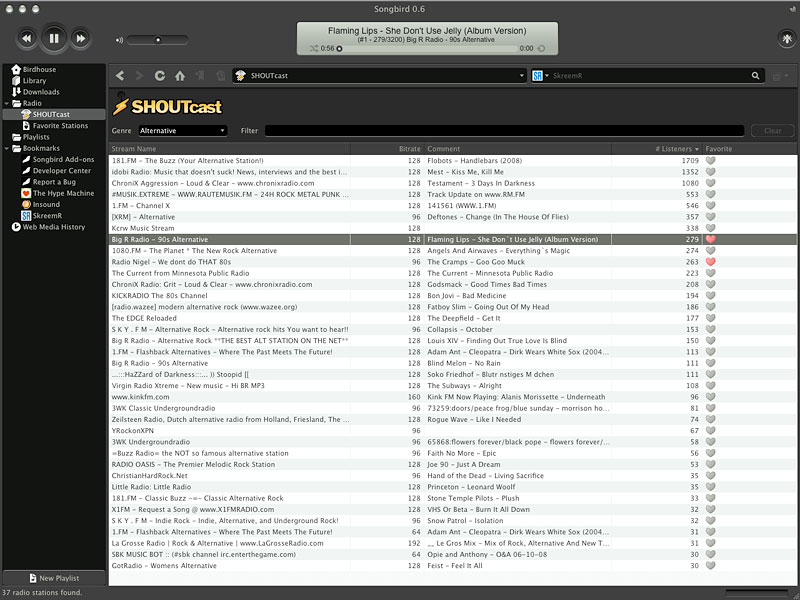Screen dimensions: 800x600
Task: Favorite the 181.FM The Buzz station heart
Action: pyautogui.click(x=710, y=160)
